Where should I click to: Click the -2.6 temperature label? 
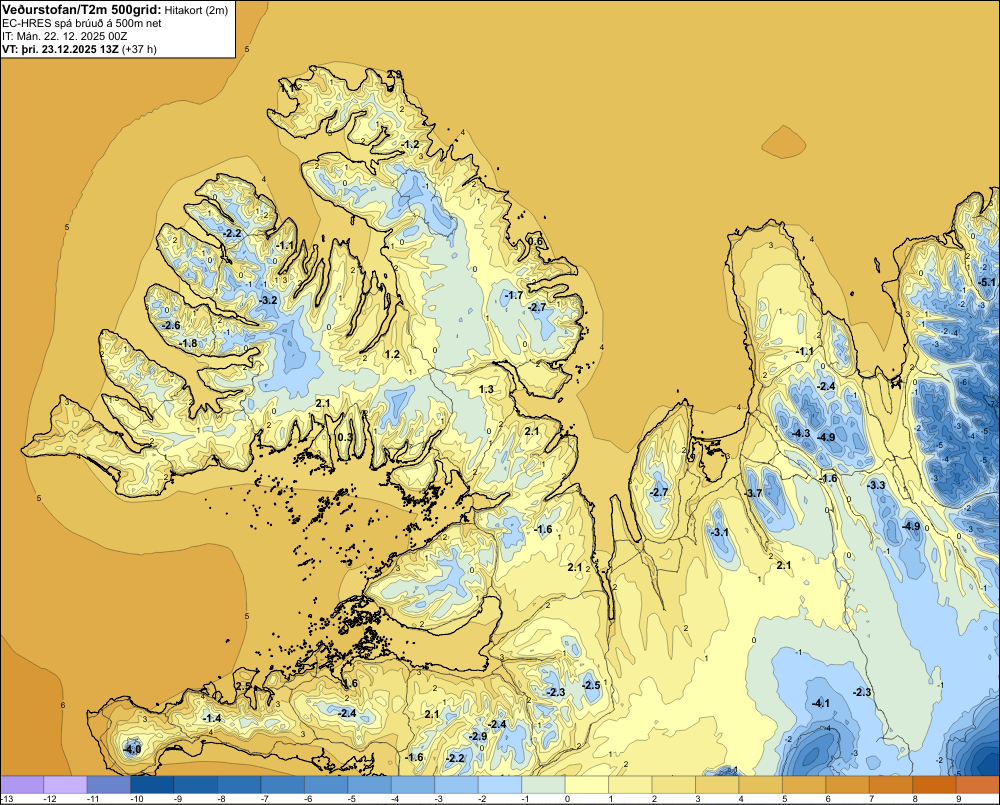(171, 325)
